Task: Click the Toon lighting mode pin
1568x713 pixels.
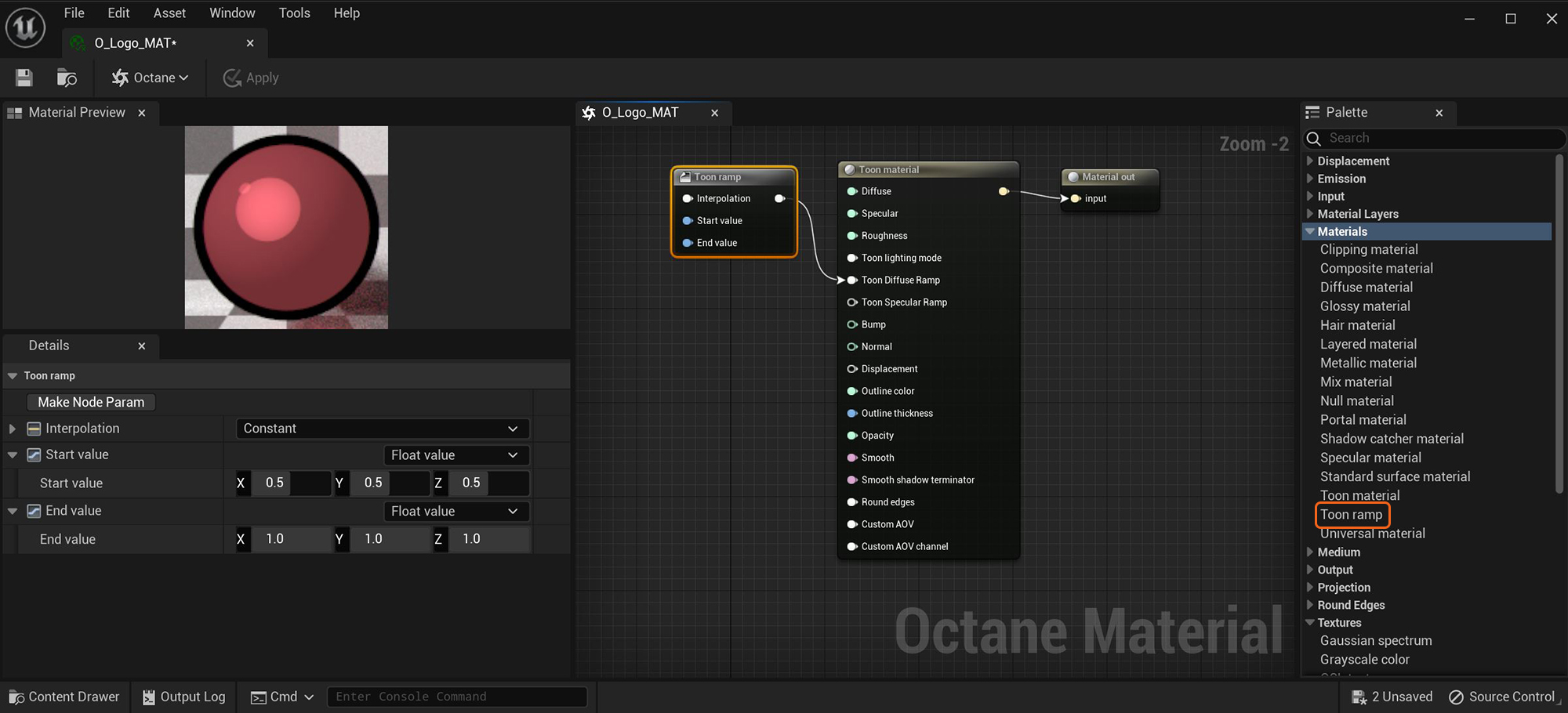Action: (x=851, y=258)
